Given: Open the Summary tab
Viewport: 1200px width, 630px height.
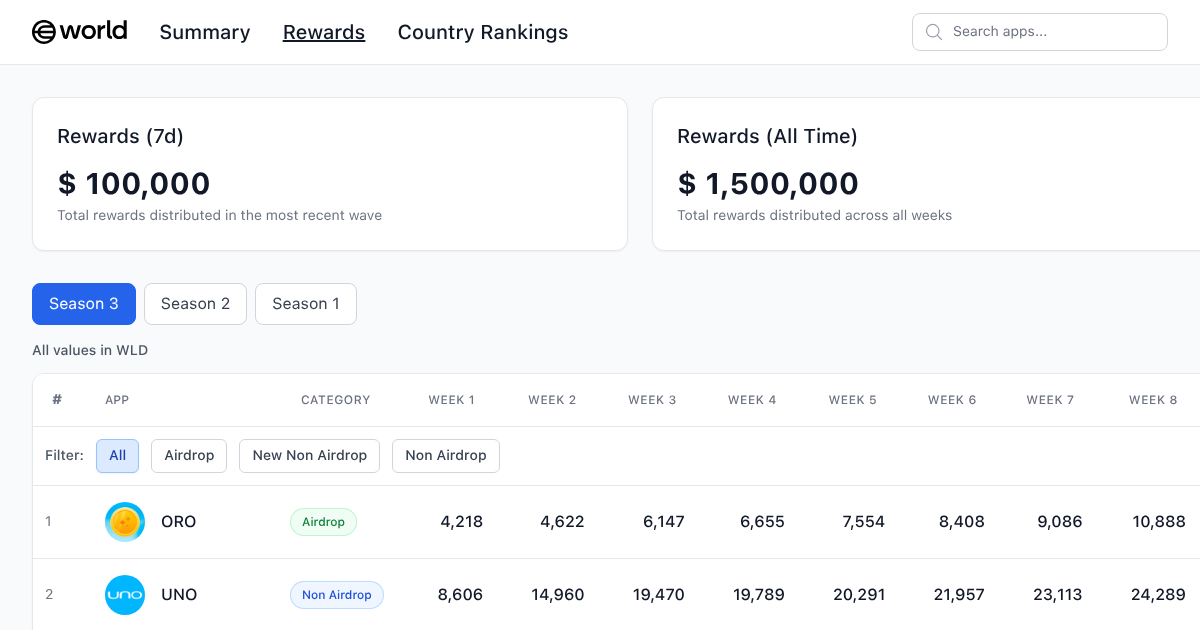Looking at the screenshot, I should pos(205,32).
